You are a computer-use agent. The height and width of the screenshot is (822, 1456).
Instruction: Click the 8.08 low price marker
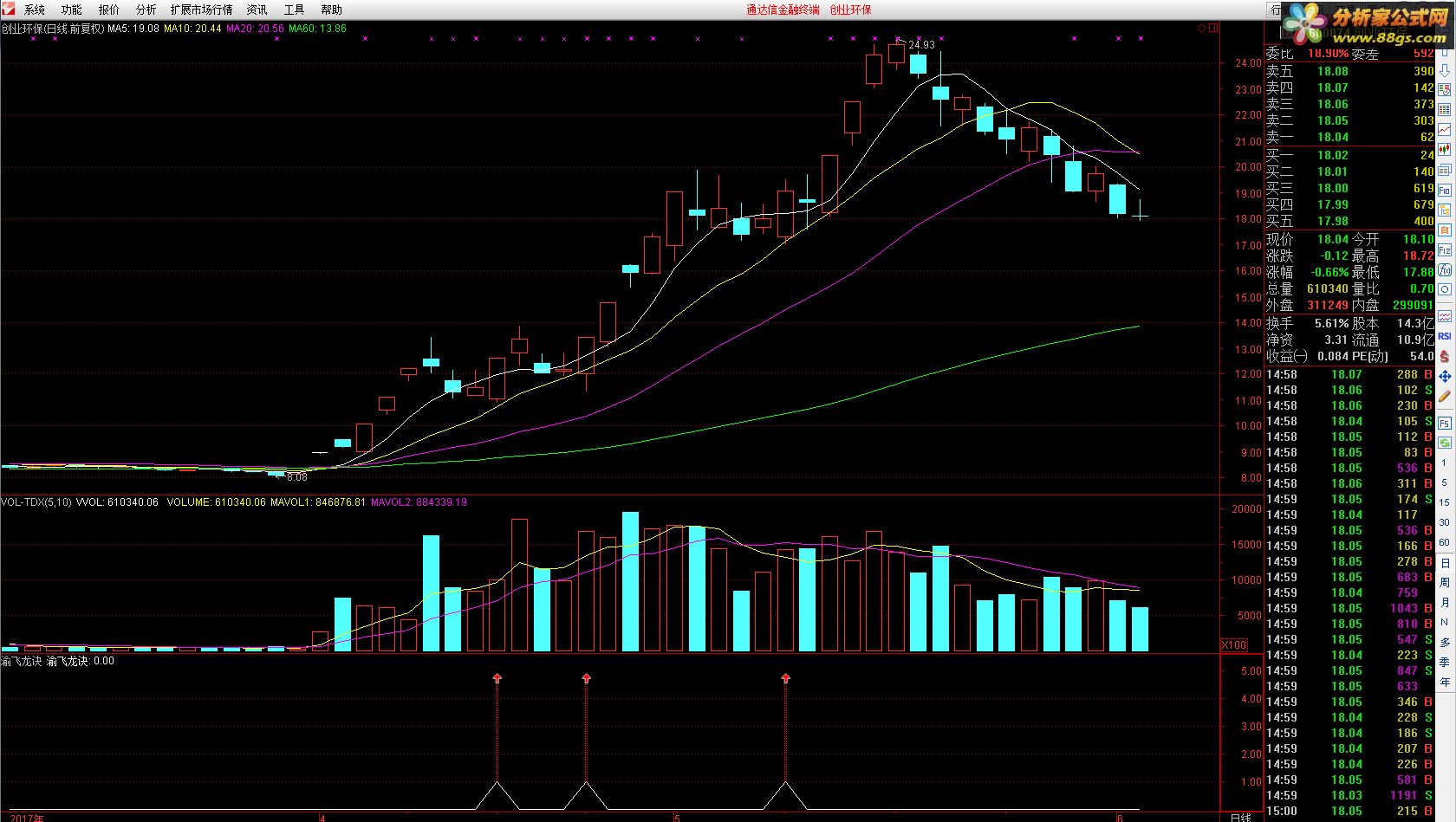(296, 477)
